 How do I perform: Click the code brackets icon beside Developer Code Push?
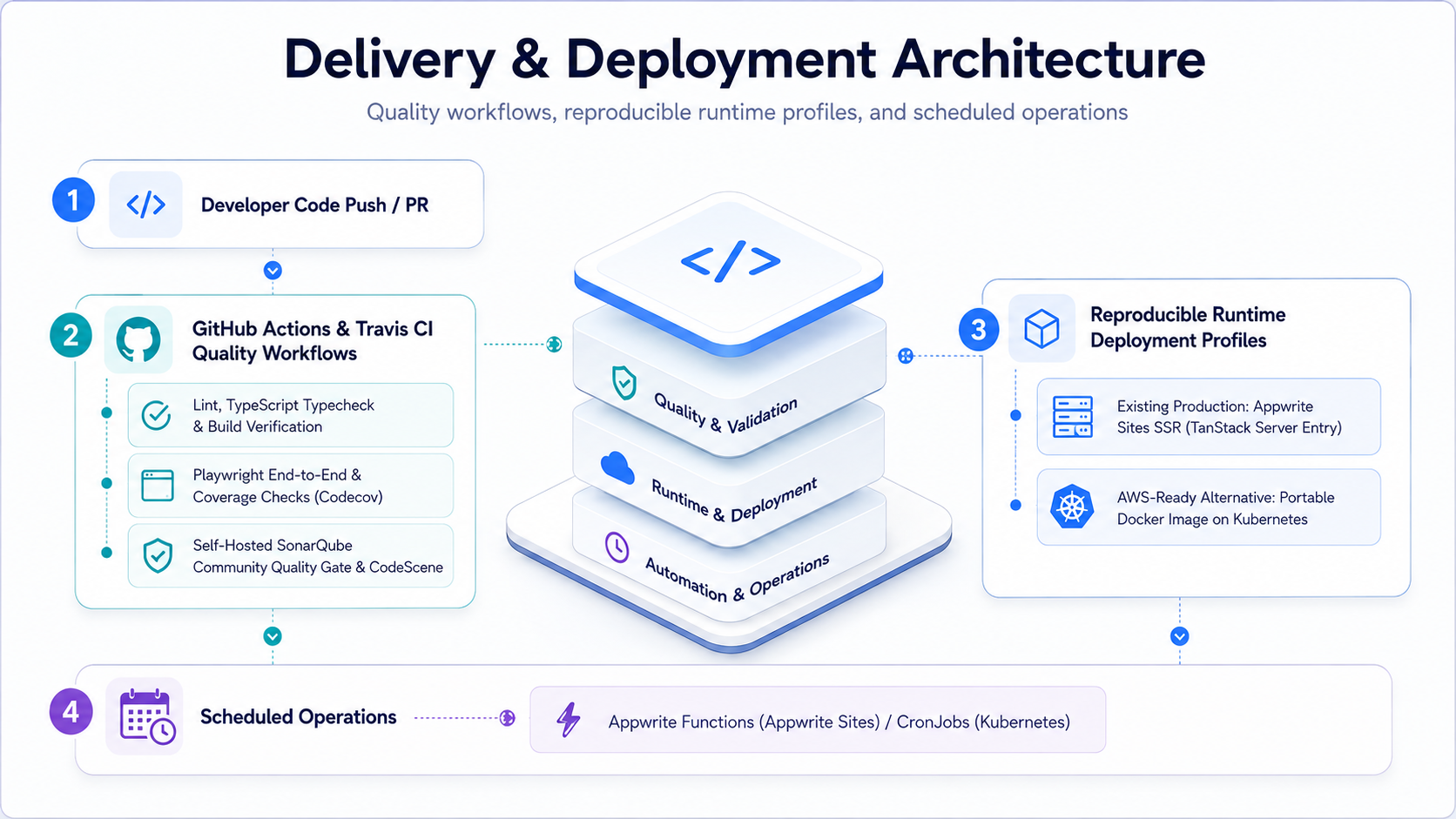(x=145, y=205)
